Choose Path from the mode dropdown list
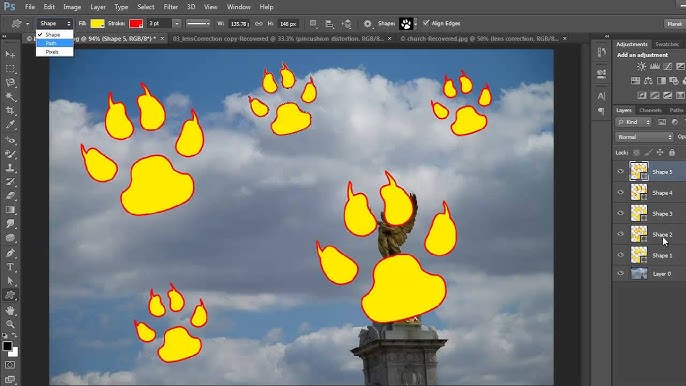This screenshot has height=386, width=686. [x=55, y=43]
